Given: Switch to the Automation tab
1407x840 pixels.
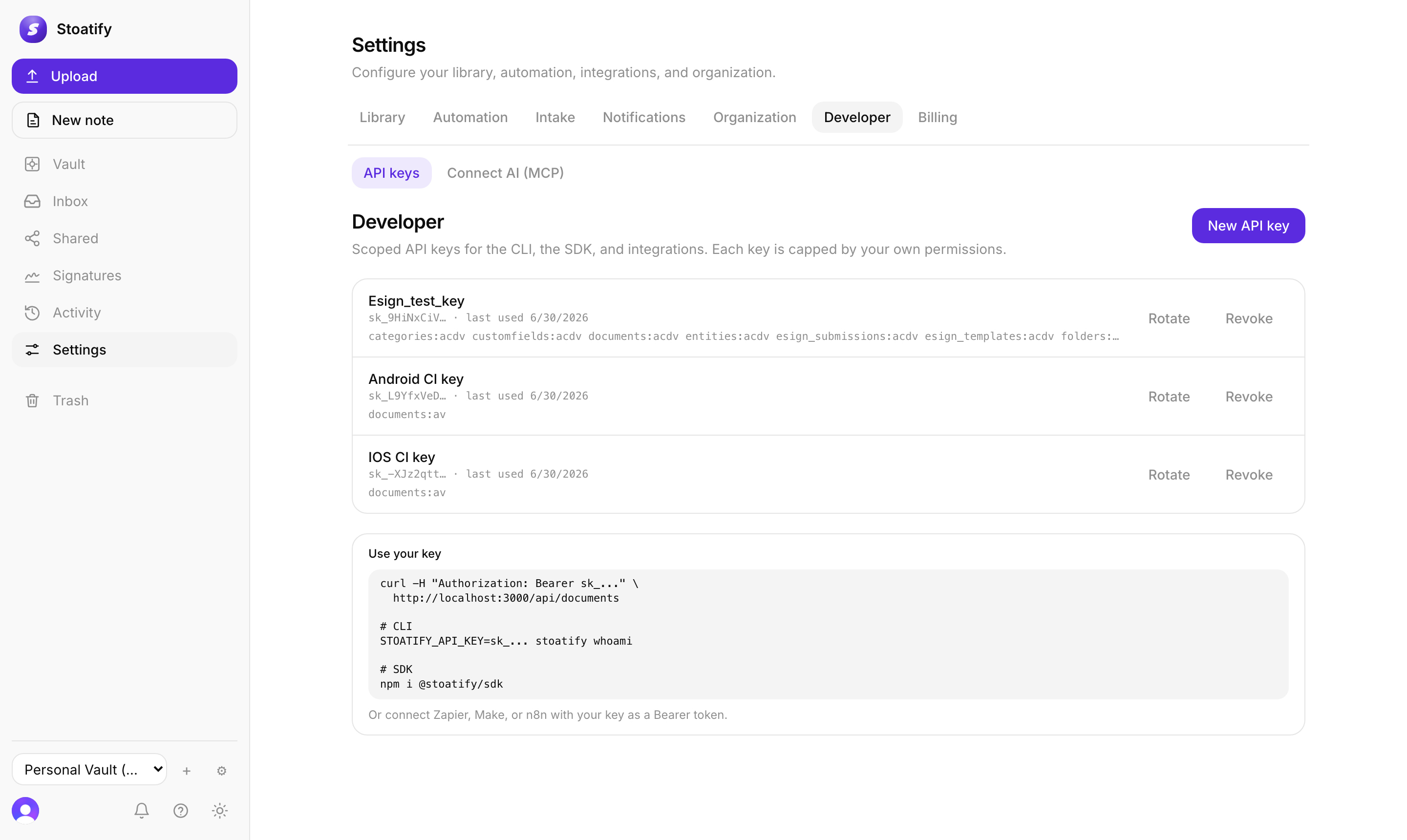Looking at the screenshot, I should [470, 117].
